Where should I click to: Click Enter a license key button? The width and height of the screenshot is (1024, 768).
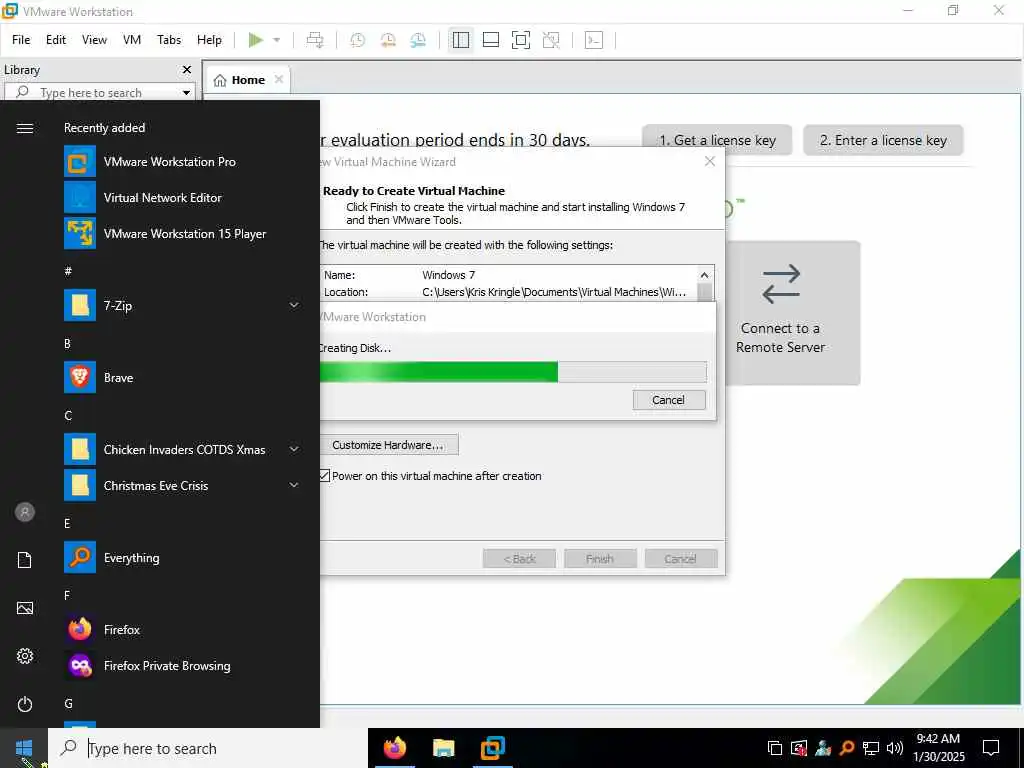tap(883, 140)
